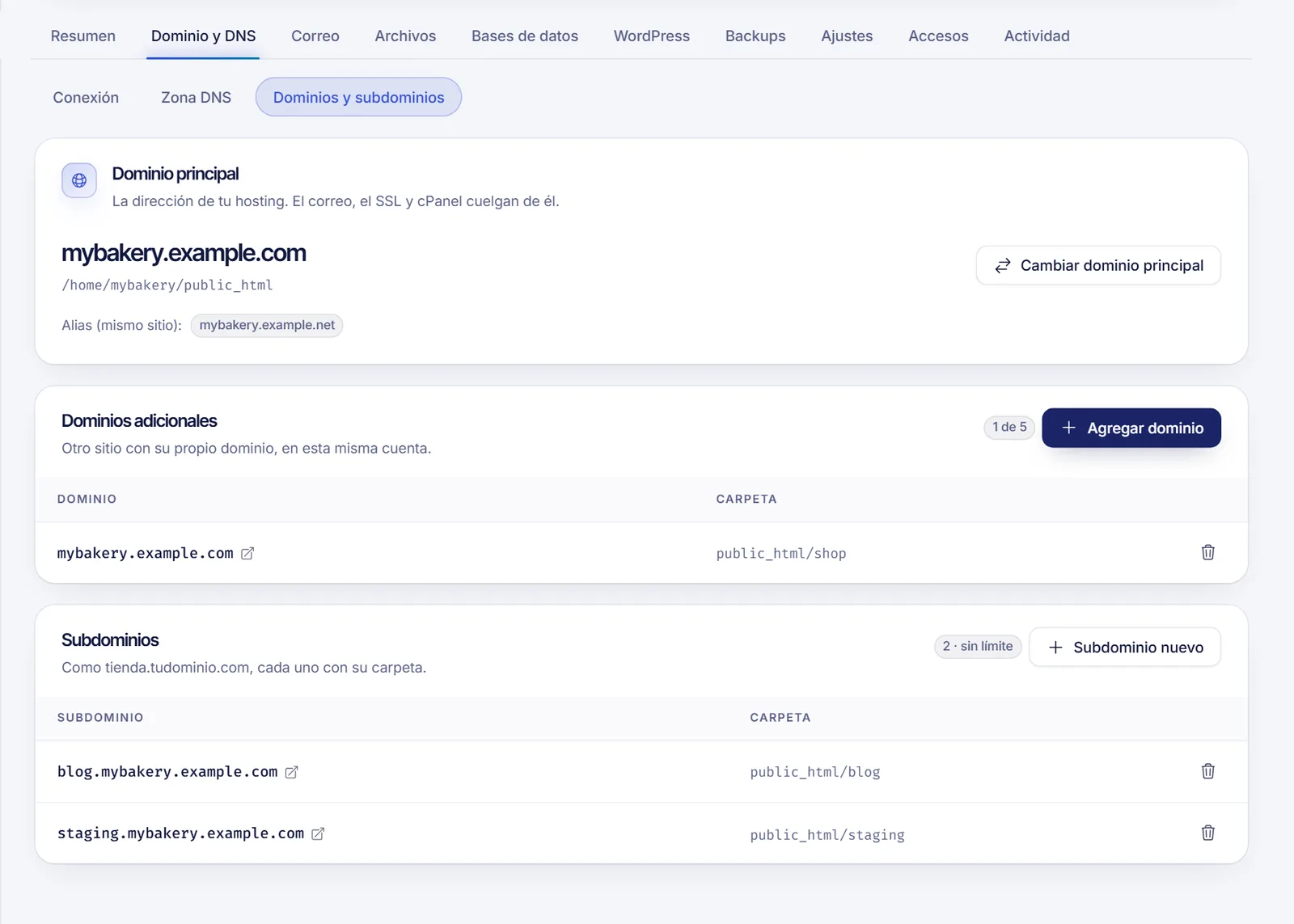Open the WordPress tab
1294x924 pixels.
click(652, 36)
